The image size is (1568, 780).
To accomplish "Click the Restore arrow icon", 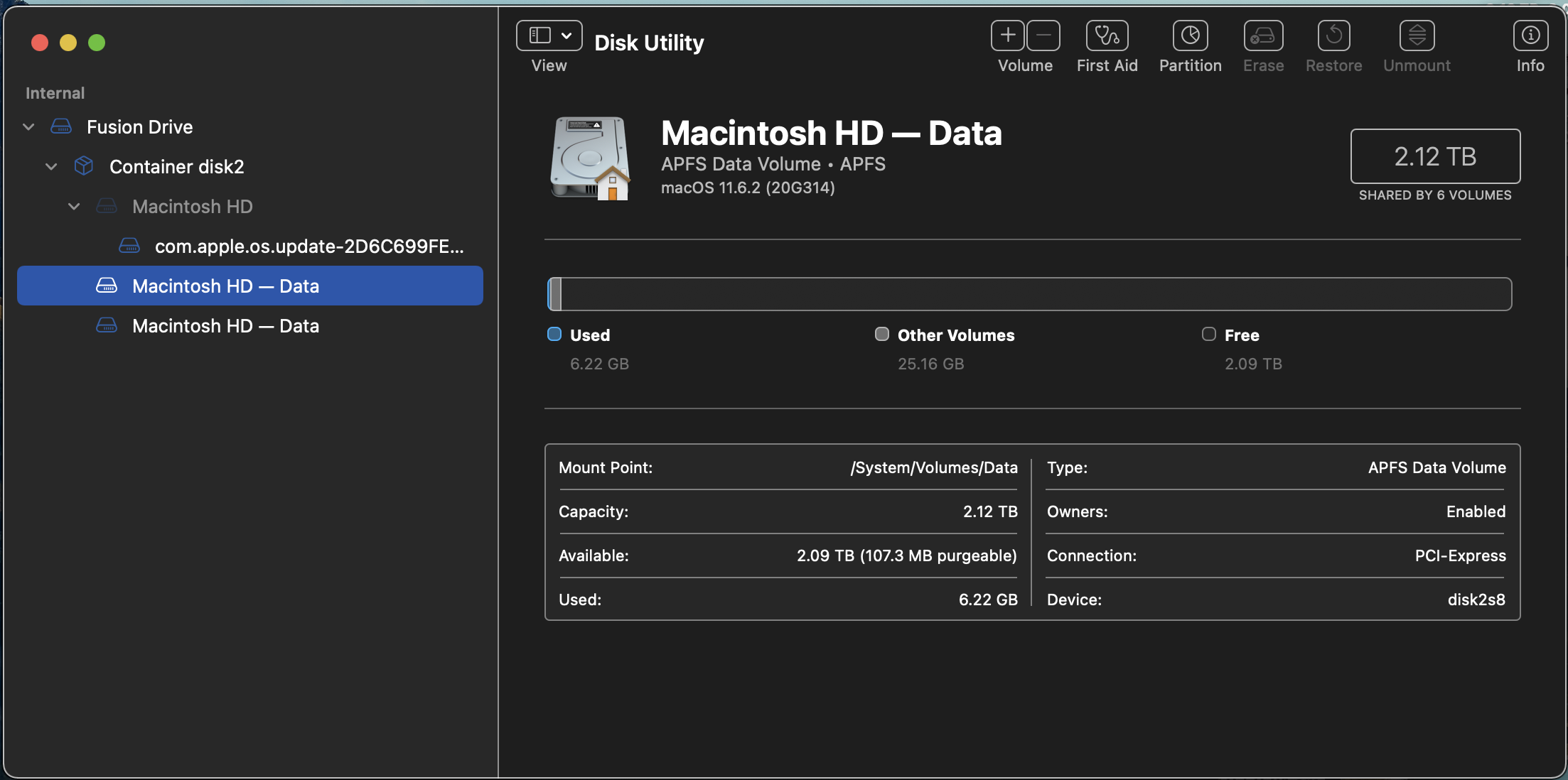I will tap(1333, 36).
